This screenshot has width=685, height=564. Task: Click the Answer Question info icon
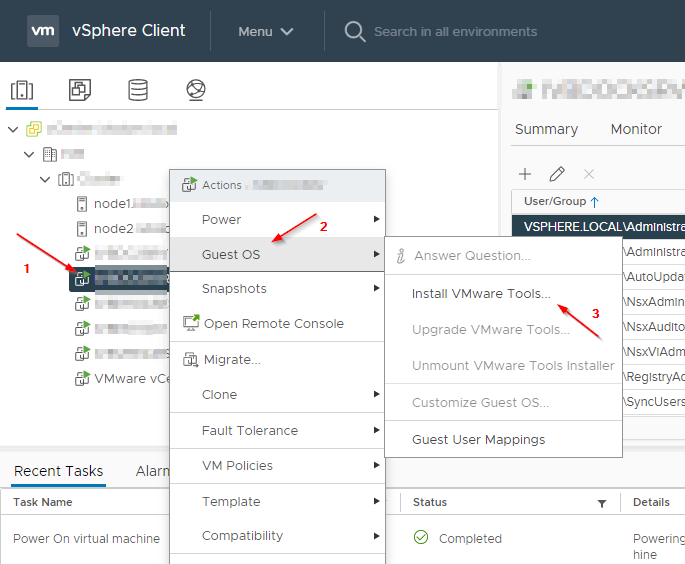(x=401, y=256)
